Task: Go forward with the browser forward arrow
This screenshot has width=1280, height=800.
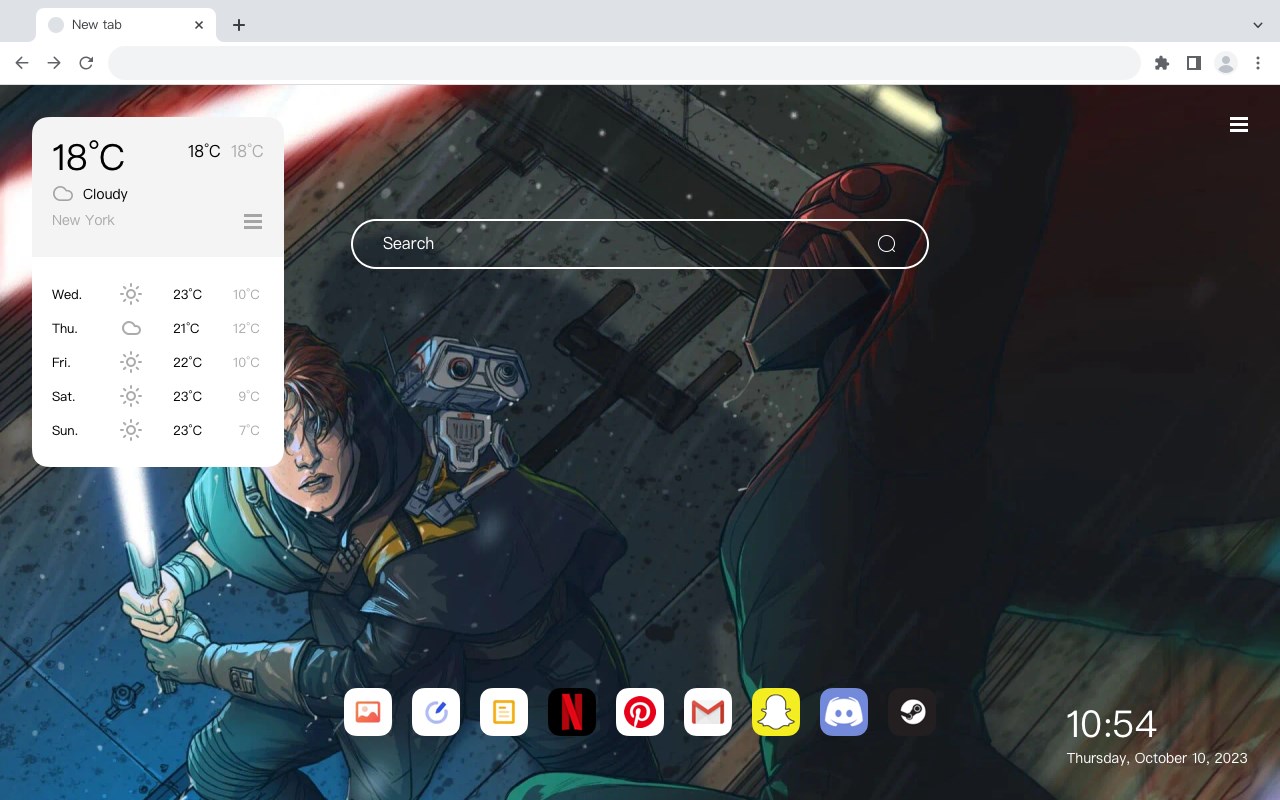Action: [54, 63]
